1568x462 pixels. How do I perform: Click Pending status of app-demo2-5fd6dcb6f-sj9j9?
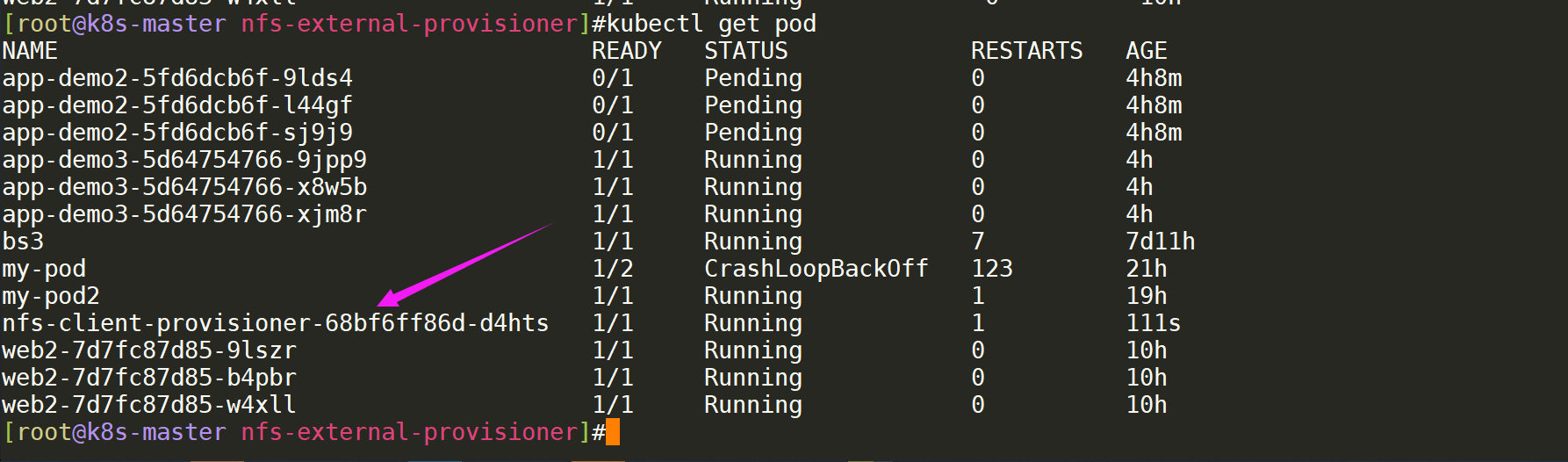(x=753, y=133)
